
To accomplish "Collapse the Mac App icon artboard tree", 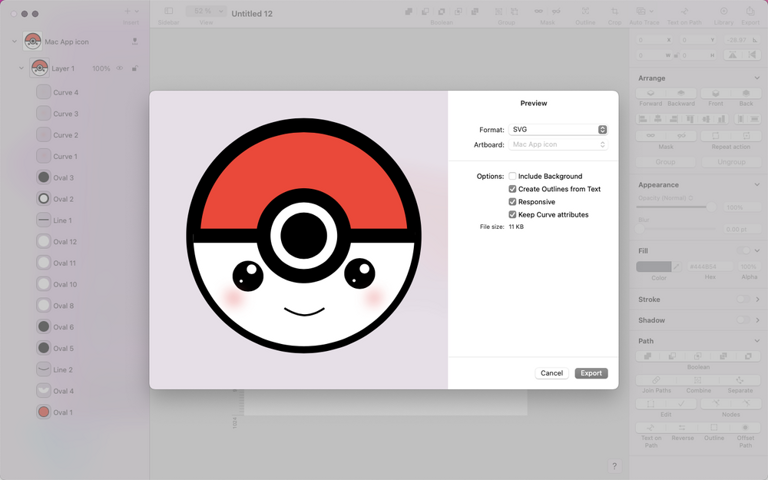I will point(14,42).
